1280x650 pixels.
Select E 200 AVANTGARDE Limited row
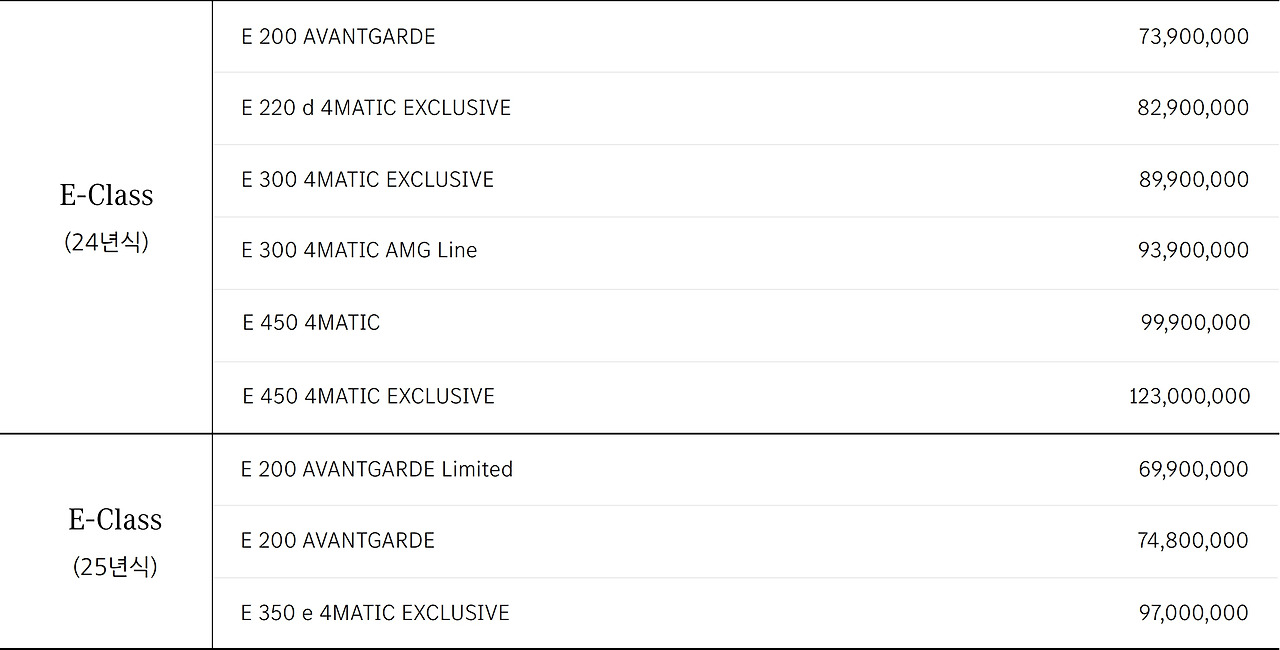(746, 470)
